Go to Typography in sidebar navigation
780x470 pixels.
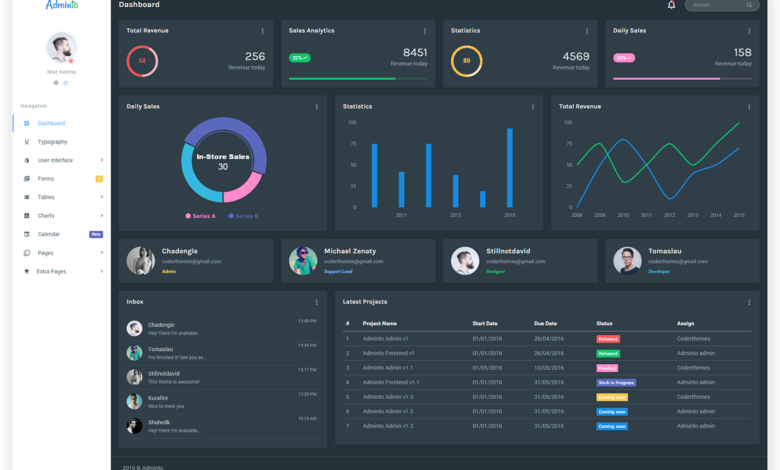point(52,142)
